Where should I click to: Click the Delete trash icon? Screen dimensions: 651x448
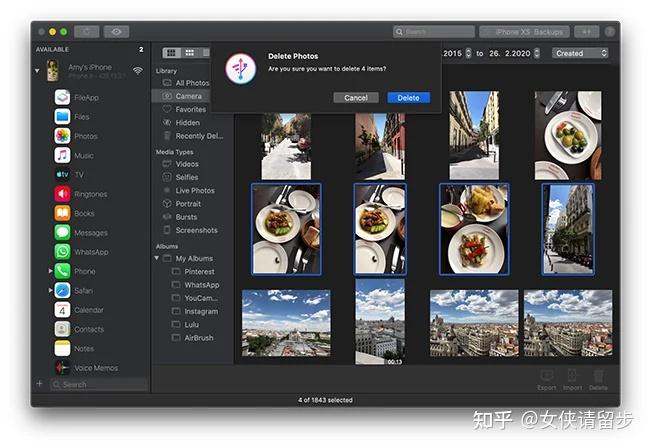pyautogui.click(x=598, y=379)
